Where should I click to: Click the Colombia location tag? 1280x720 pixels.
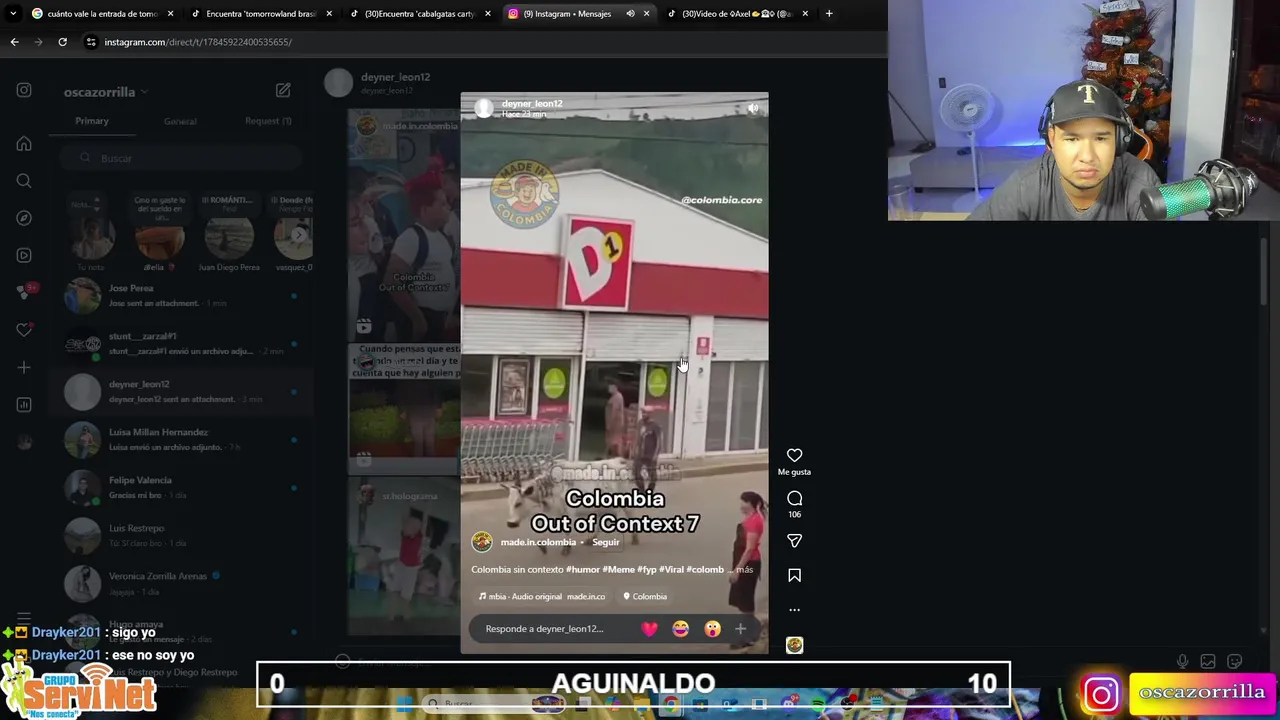tap(645, 596)
